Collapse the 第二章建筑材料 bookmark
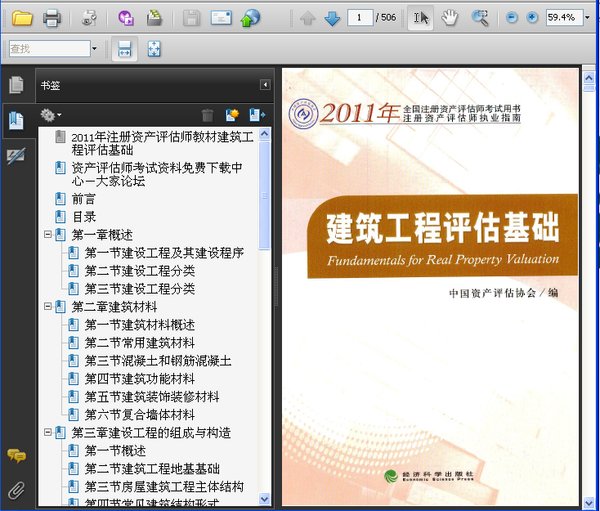 pos(48,306)
